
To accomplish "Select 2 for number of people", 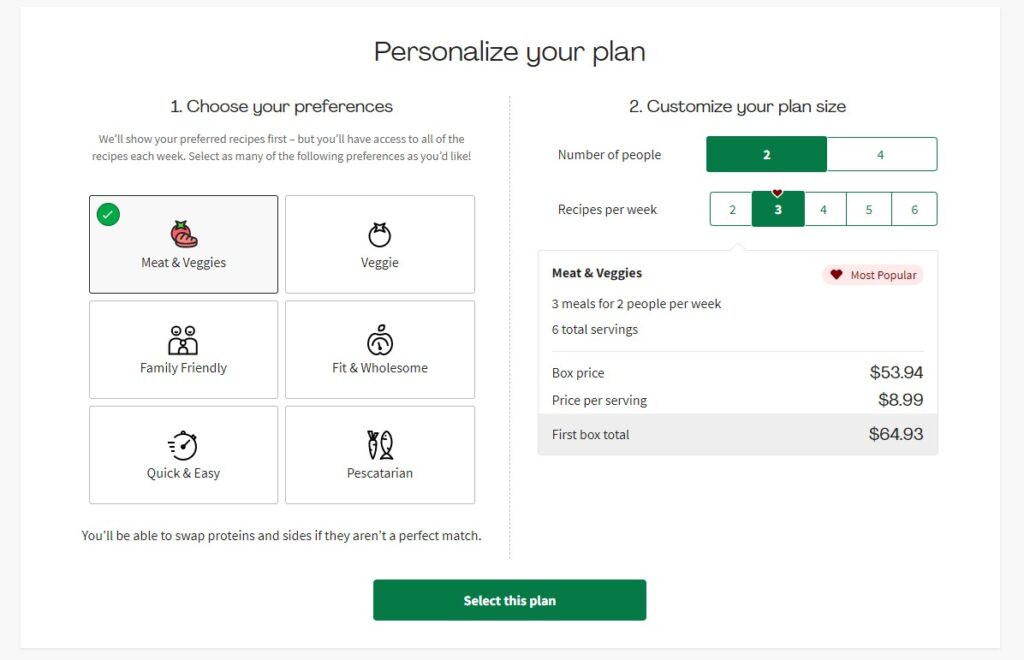I will (x=767, y=155).
